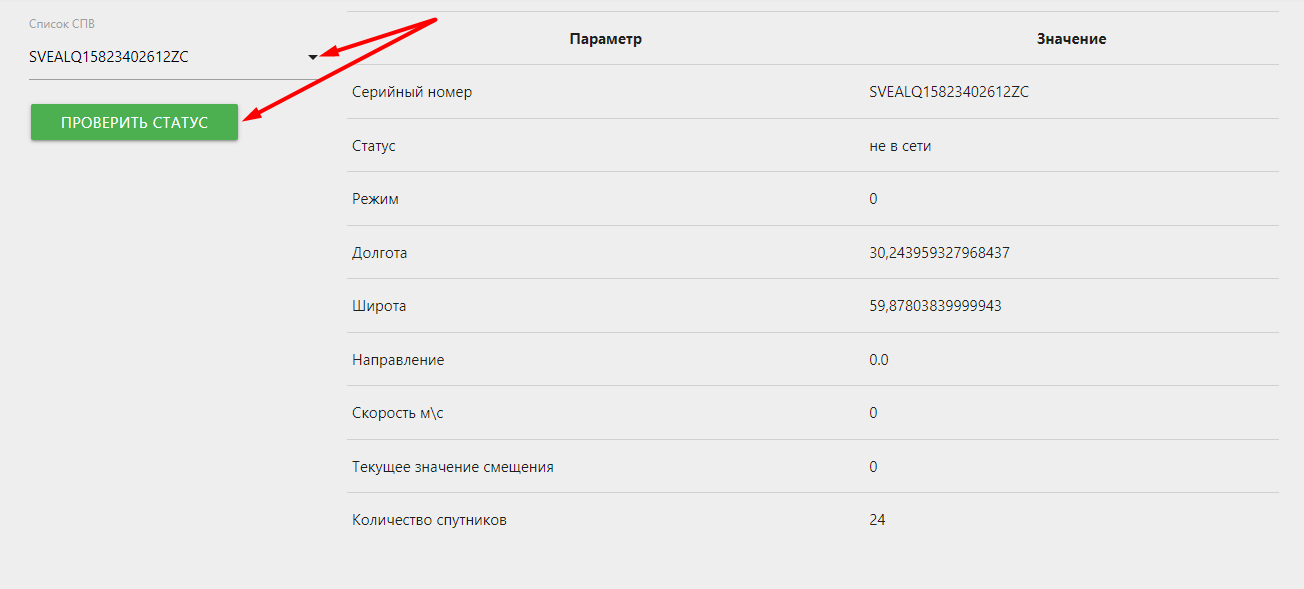Click the Количество спутников row label
The image size is (1304, 589).
click(x=429, y=520)
